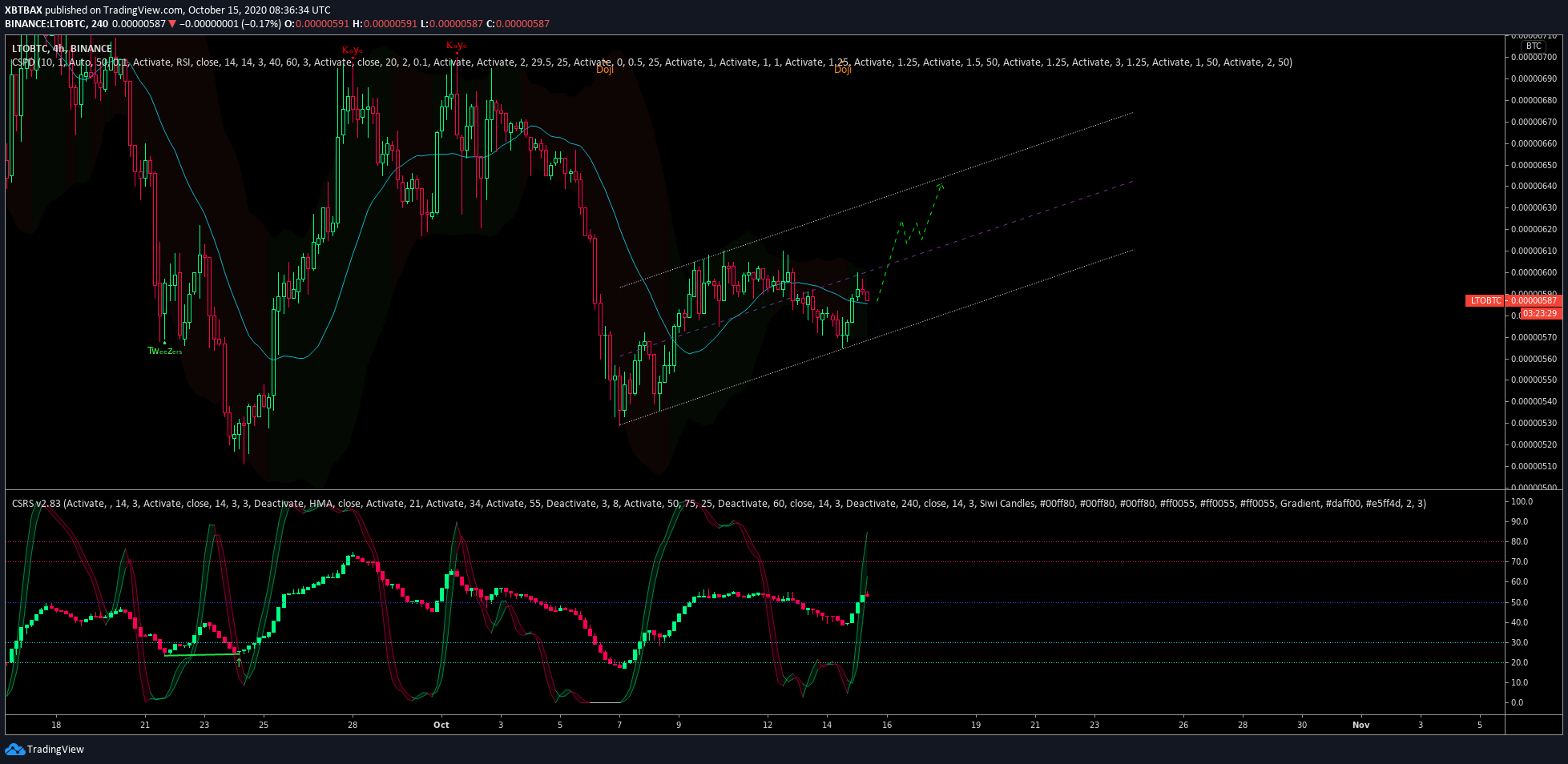Click date 18 on the time axis

(x=56, y=726)
